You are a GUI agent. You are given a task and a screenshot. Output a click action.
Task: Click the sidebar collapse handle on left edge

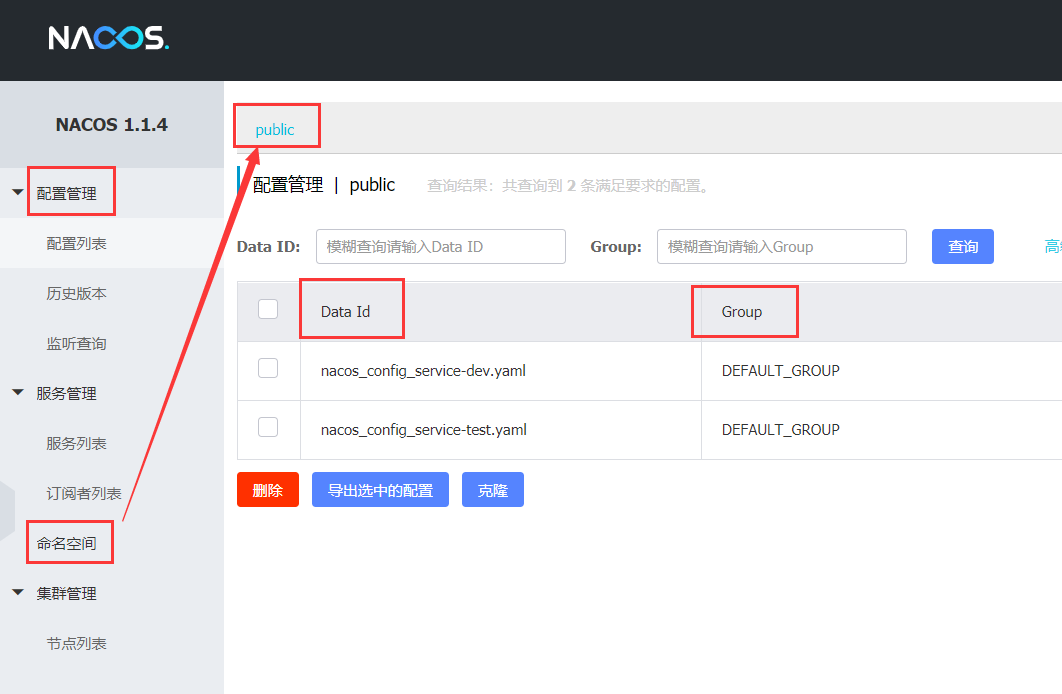click(x=7, y=511)
